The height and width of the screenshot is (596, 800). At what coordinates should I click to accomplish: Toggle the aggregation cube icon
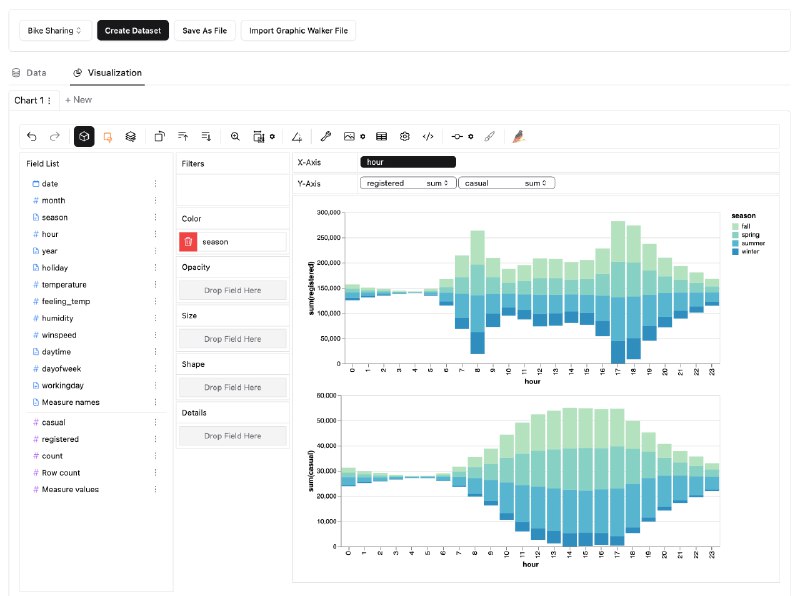click(x=84, y=136)
